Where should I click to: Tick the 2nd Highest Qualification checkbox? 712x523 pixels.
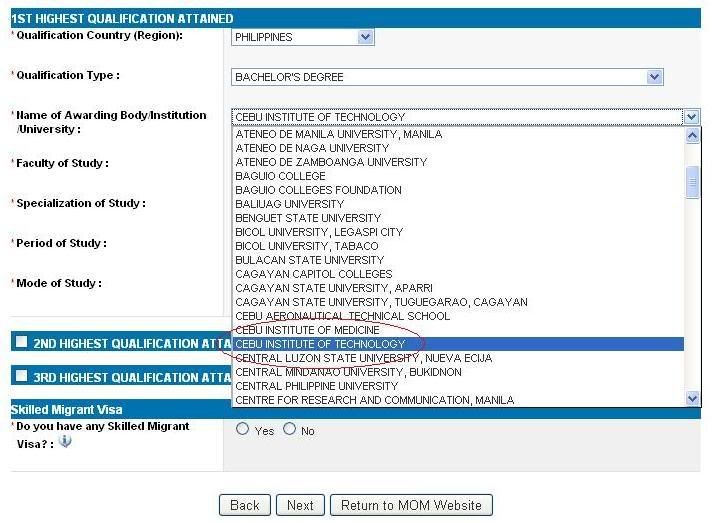(21, 341)
